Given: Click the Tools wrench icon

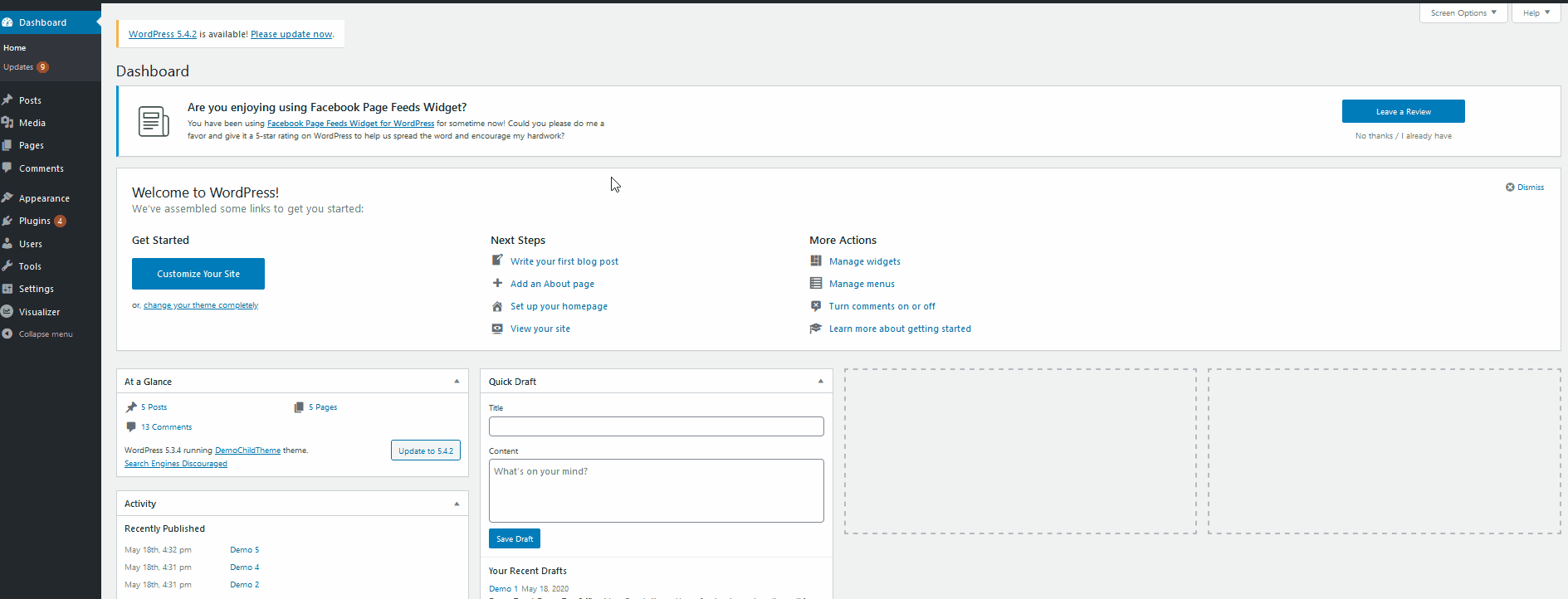Looking at the screenshot, I should 7,265.
